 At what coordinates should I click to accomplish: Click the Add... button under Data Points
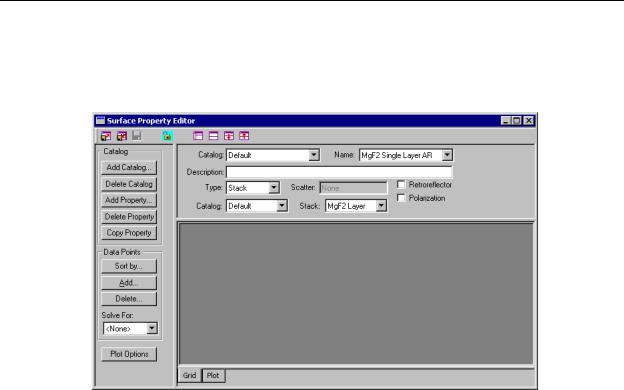click(129, 283)
